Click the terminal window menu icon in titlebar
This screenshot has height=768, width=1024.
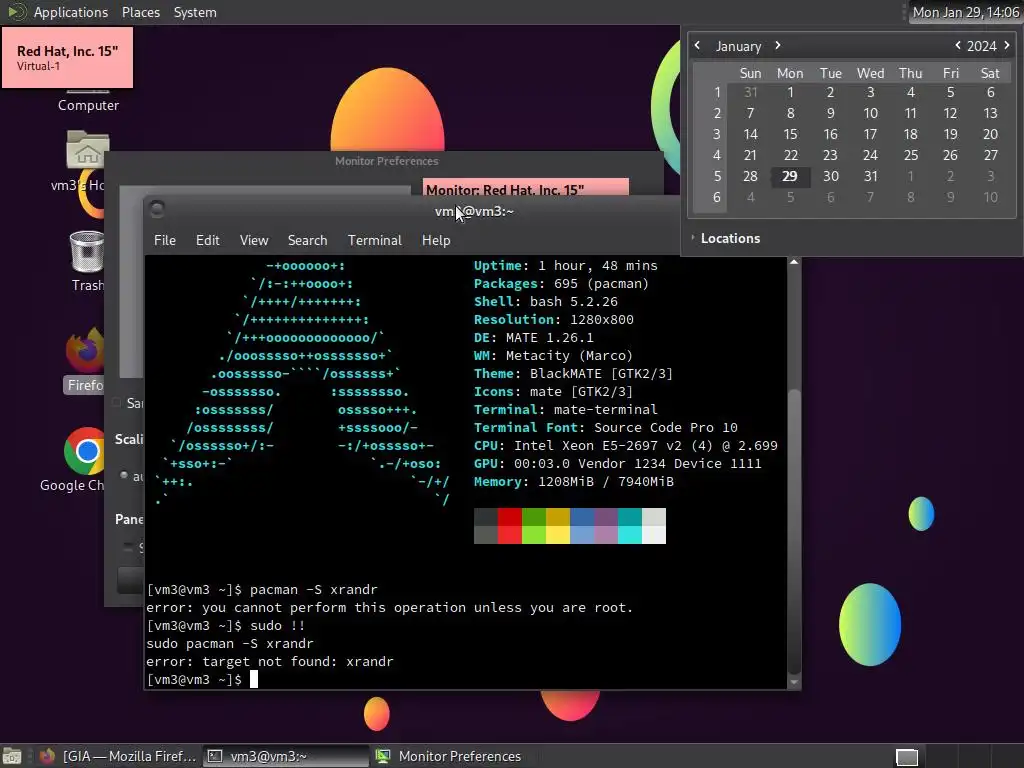point(157,209)
